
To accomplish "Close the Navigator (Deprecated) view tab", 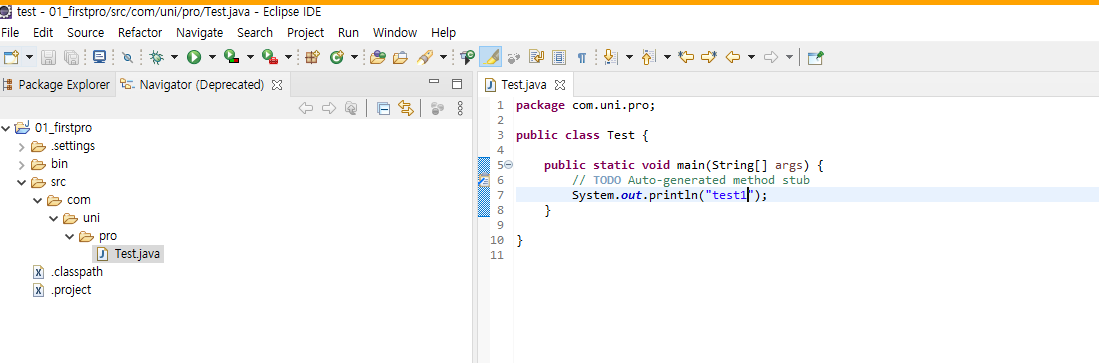I will pyautogui.click(x=277, y=85).
